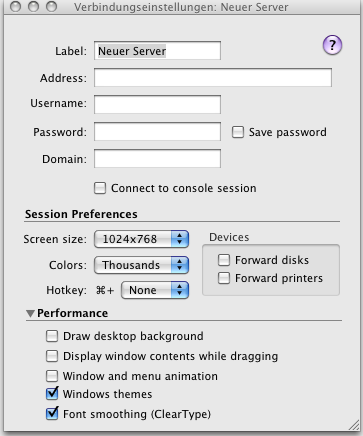Turn on Draw desktop background
The height and width of the screenshot is (436, 363).
52,336
